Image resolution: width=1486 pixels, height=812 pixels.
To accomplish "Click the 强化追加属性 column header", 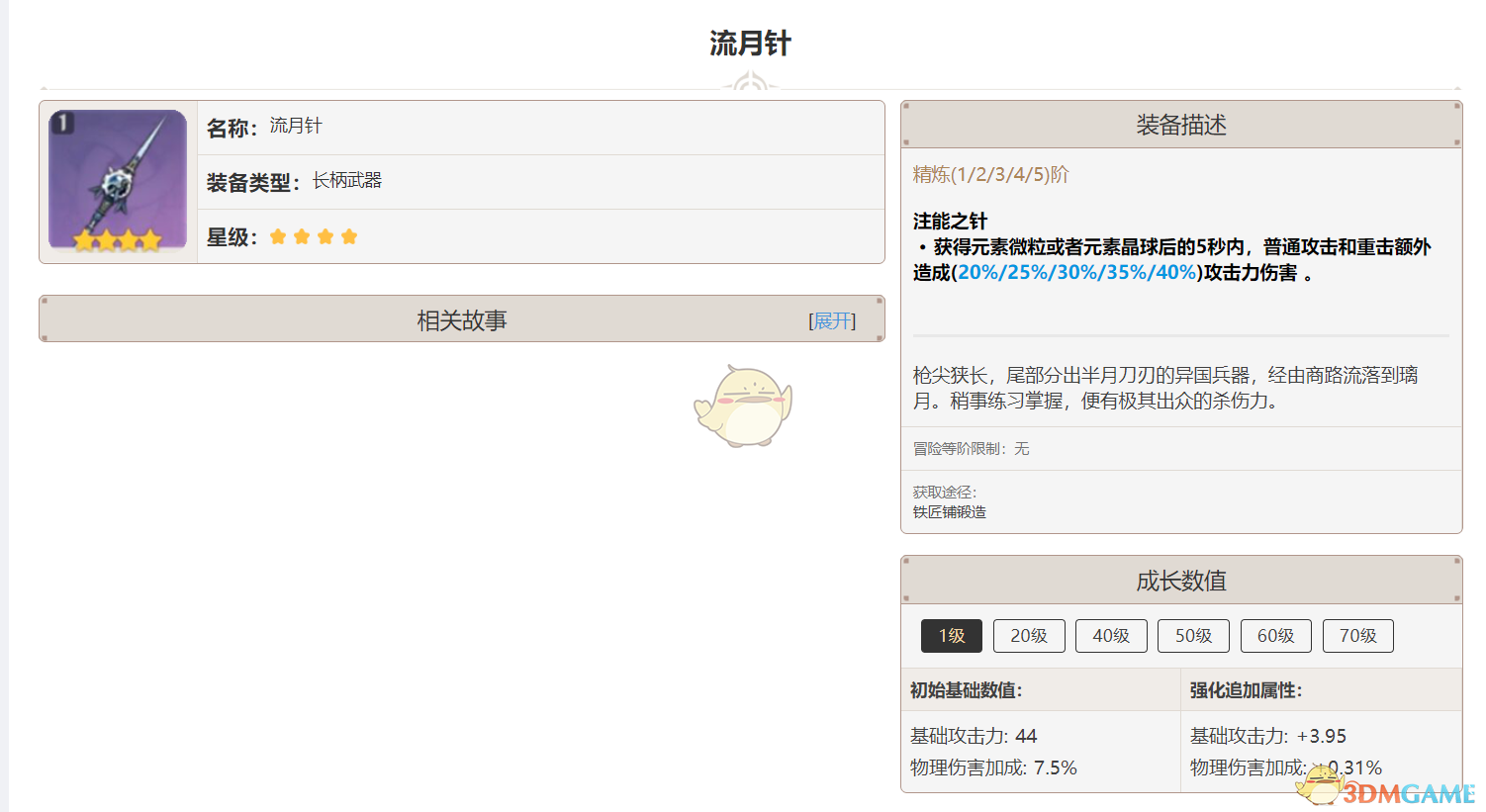I will tap(1247, 690).
